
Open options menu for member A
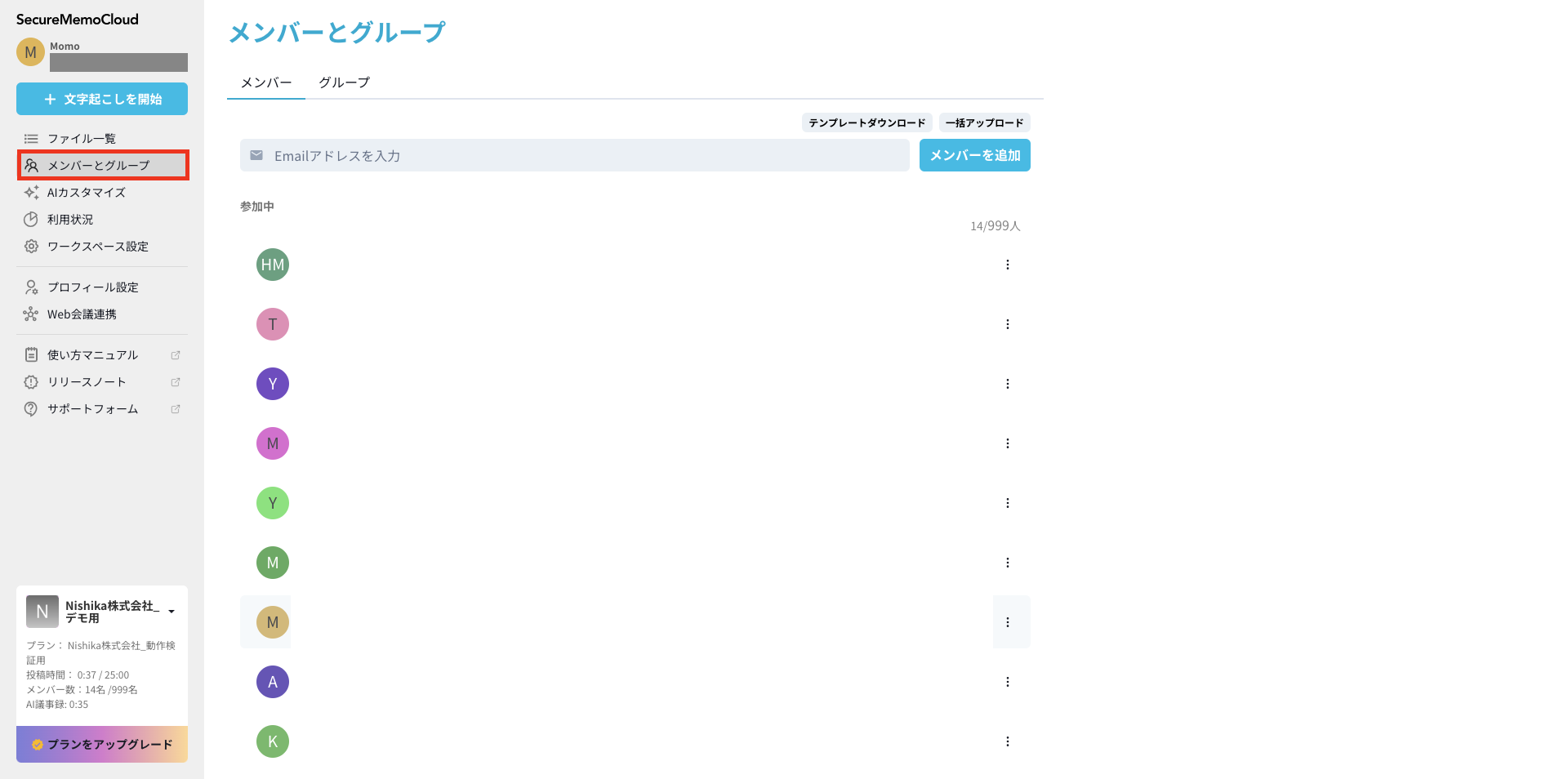coord(1007,682)
